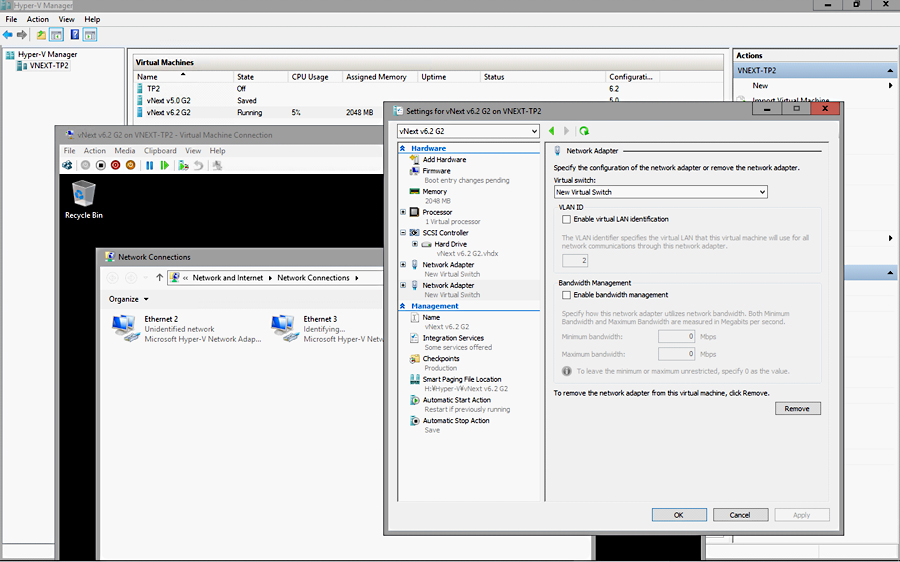Viewport: 900px width, 562px height.
Task: Click the next arrow in Settings dialog
Action: click(567, 131)
